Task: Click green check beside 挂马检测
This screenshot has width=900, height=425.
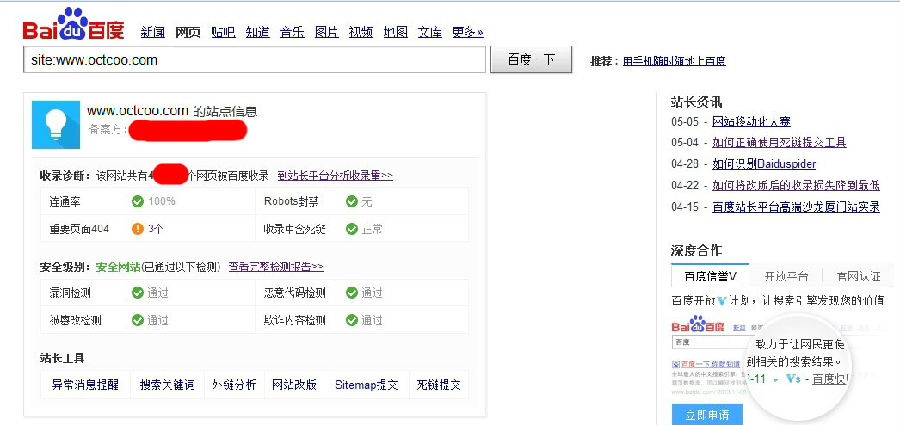Action: (138, 320)
